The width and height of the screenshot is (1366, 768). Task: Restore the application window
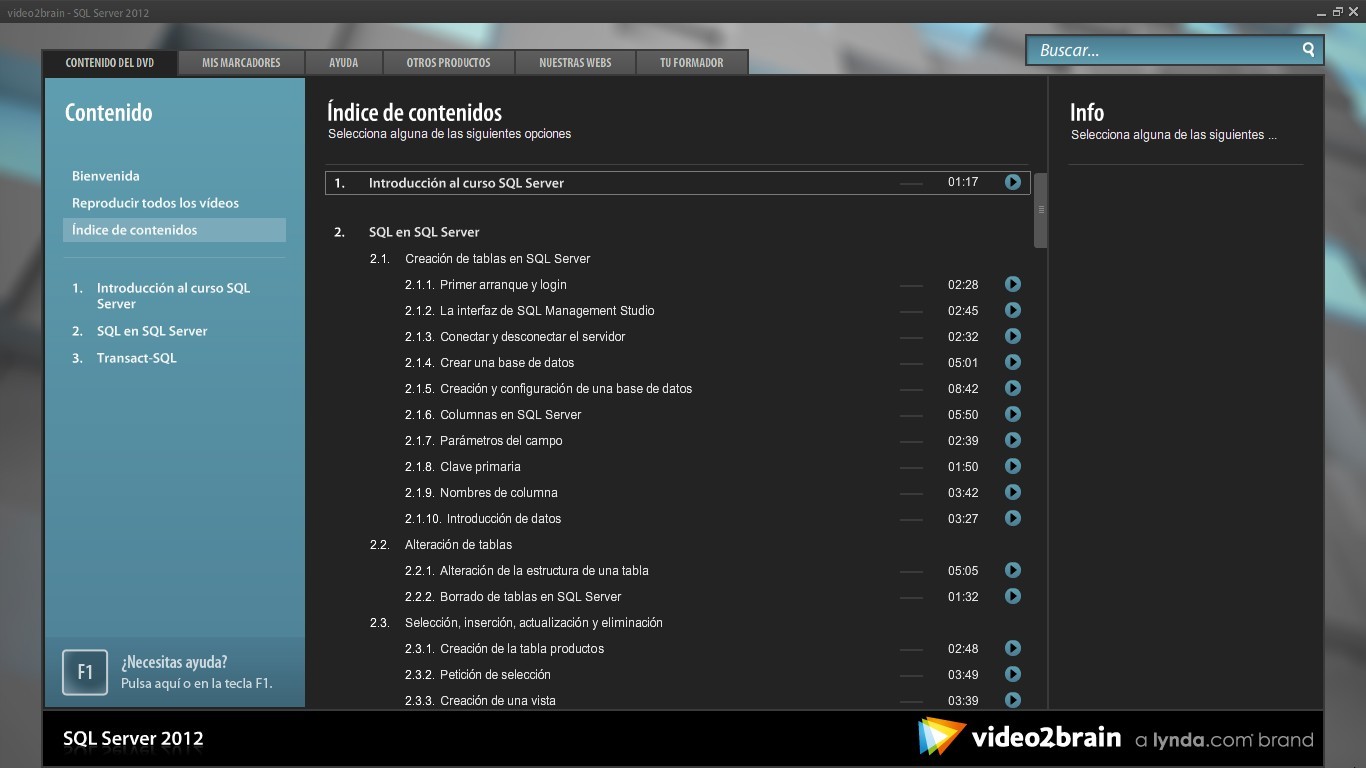pyautogui.click(x=1338, y=11)
